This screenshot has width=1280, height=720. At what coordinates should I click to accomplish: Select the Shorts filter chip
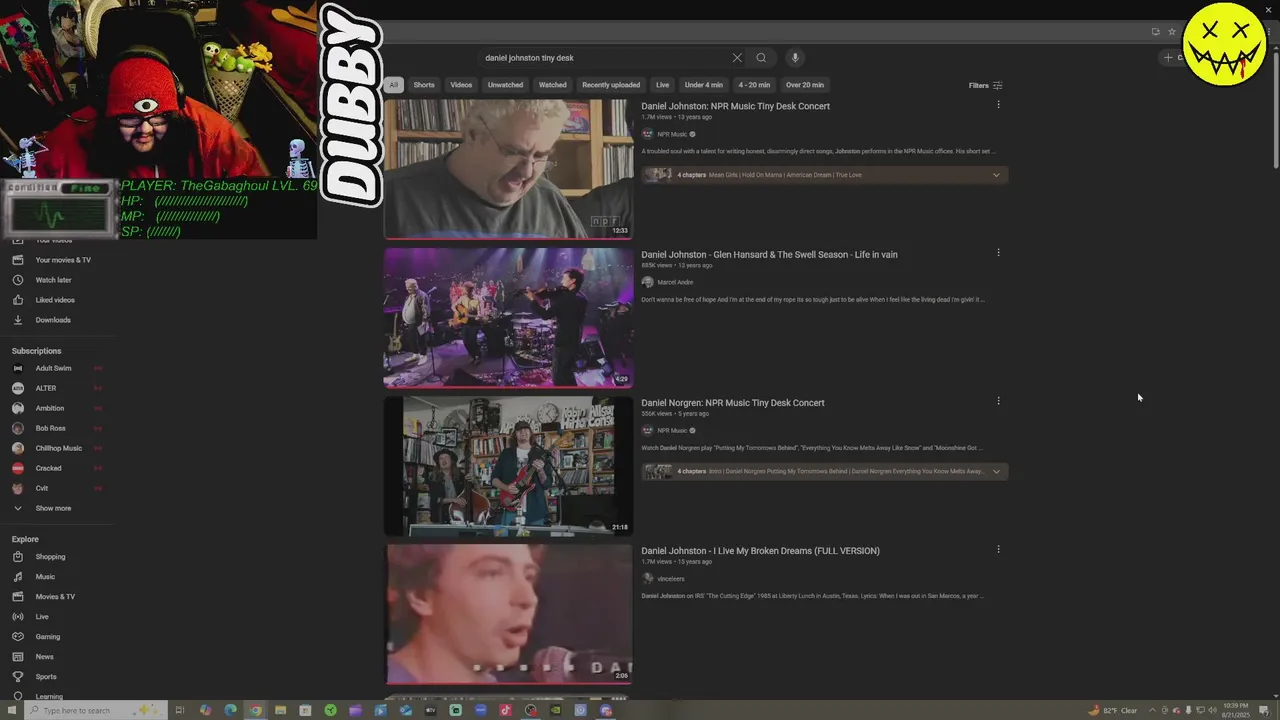tap(424, 85)
